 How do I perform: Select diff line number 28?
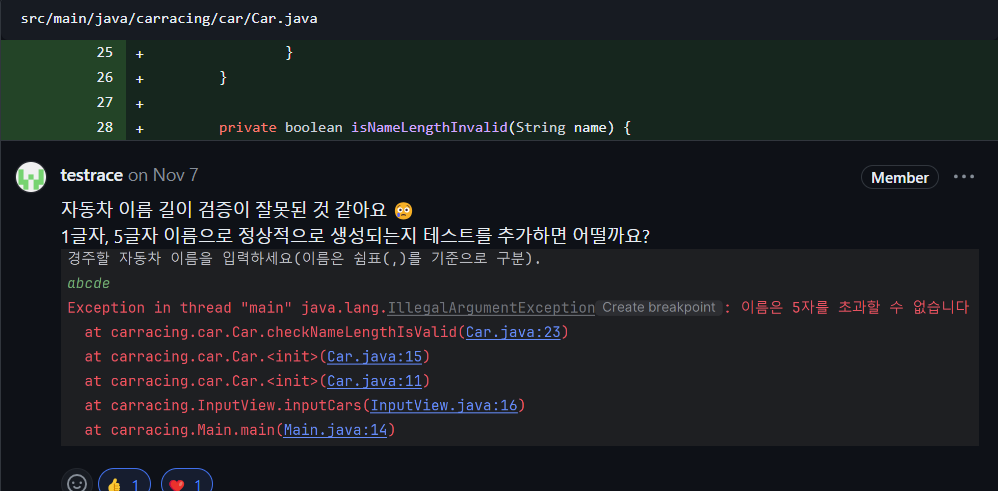pyautogui.click(x=104, y=127)
